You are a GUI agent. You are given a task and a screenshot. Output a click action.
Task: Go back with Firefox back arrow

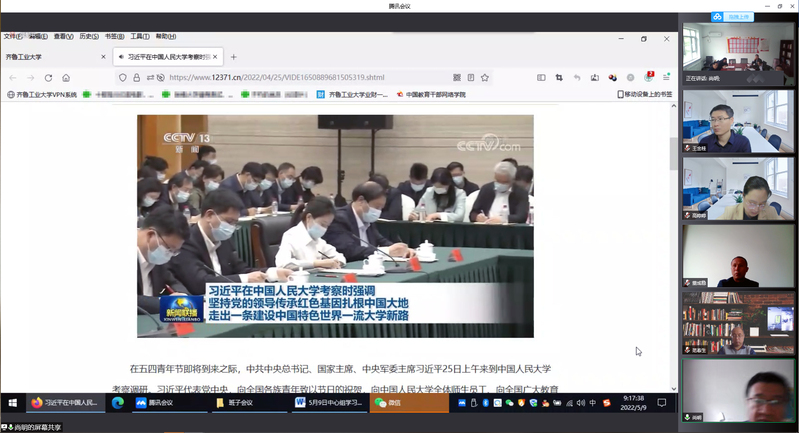[x=13, y=78]
